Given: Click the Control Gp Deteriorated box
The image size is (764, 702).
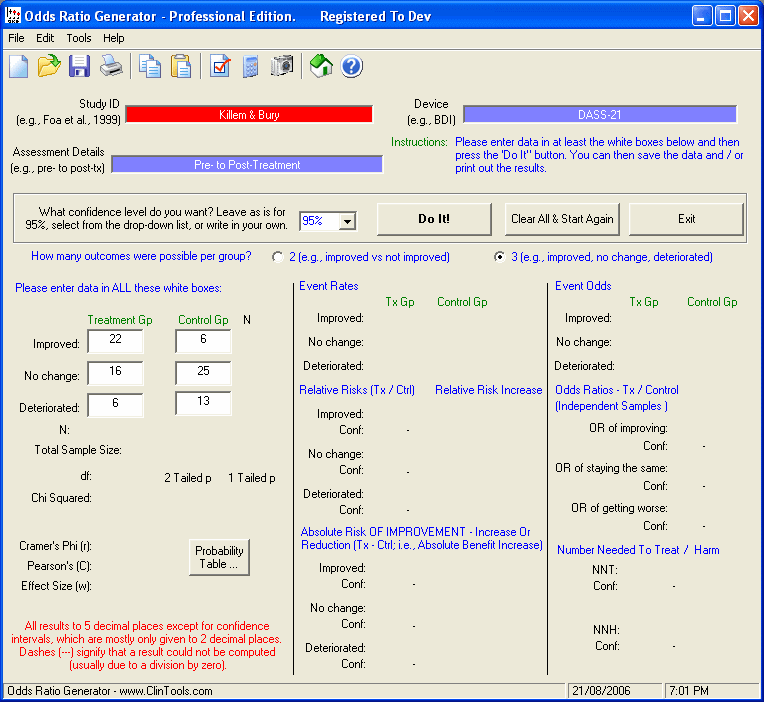Looking at the screenshot, I should 203,403.
